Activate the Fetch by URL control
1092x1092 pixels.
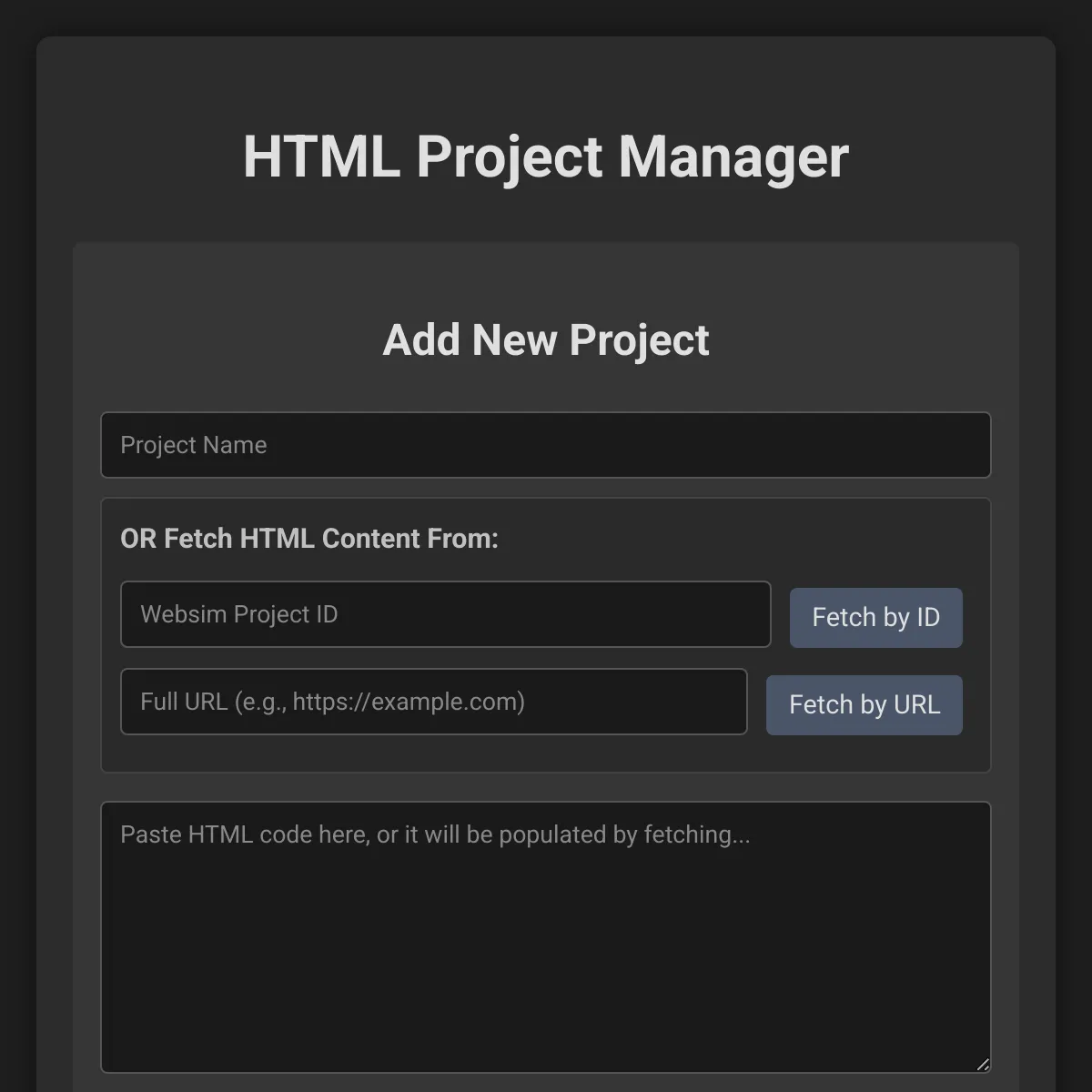(x=864, y=704)
